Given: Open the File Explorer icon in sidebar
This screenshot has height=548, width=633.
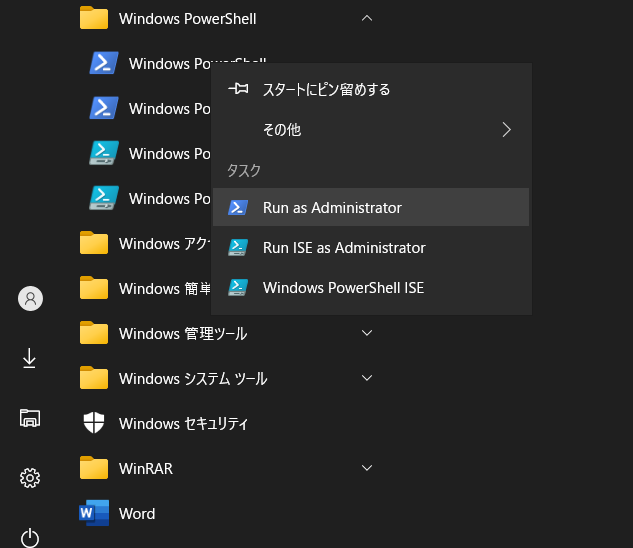Looking at the screenshot, I should 30,418.
